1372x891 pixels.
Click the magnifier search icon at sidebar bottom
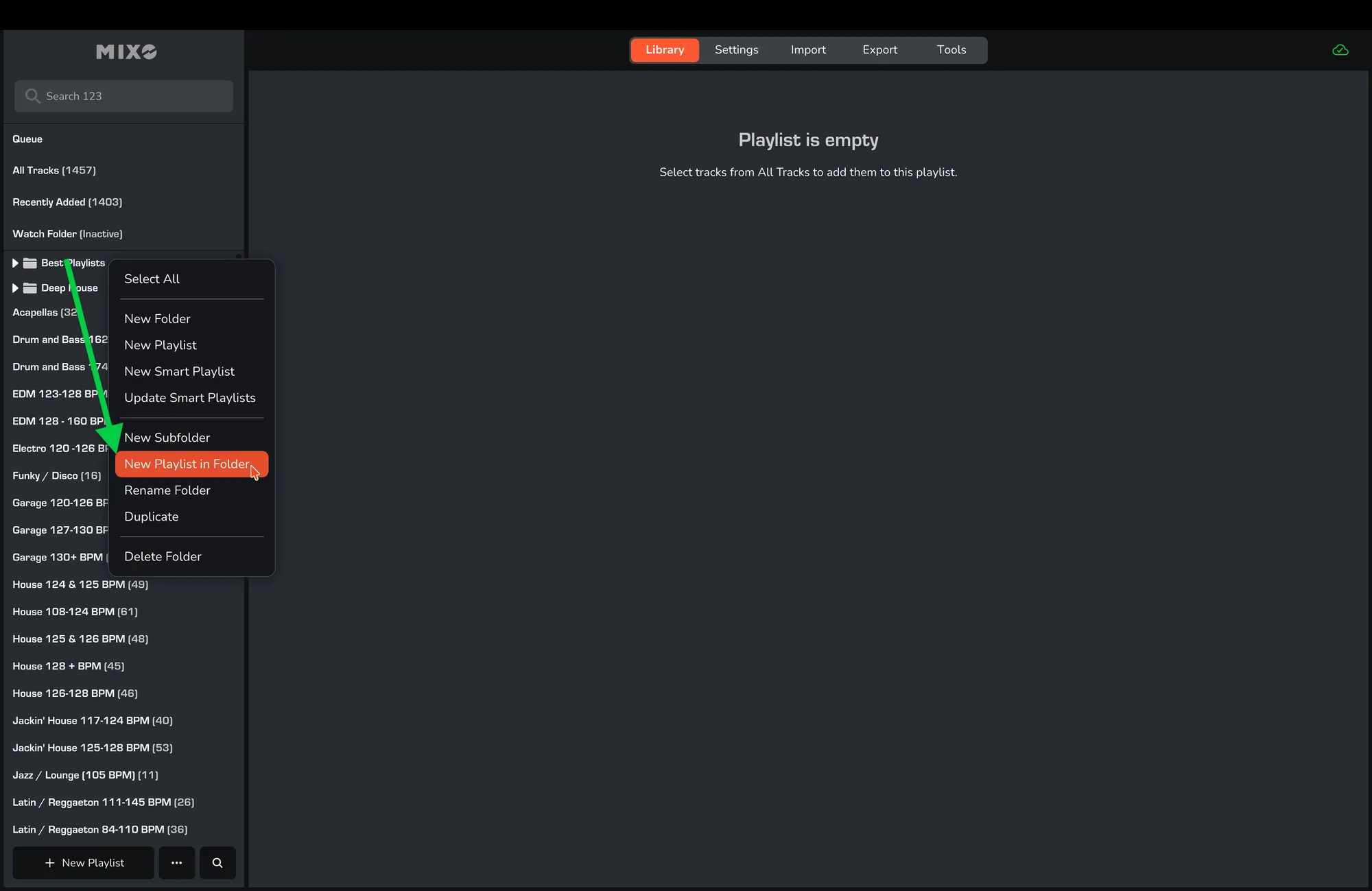pos(217,863)
